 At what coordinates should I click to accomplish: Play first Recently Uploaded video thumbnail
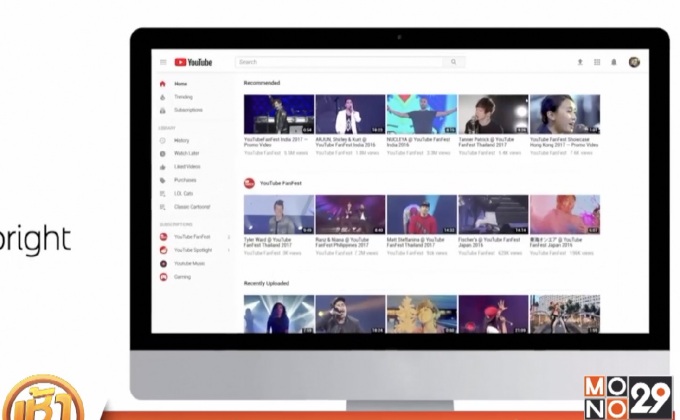tap(279, 314)
